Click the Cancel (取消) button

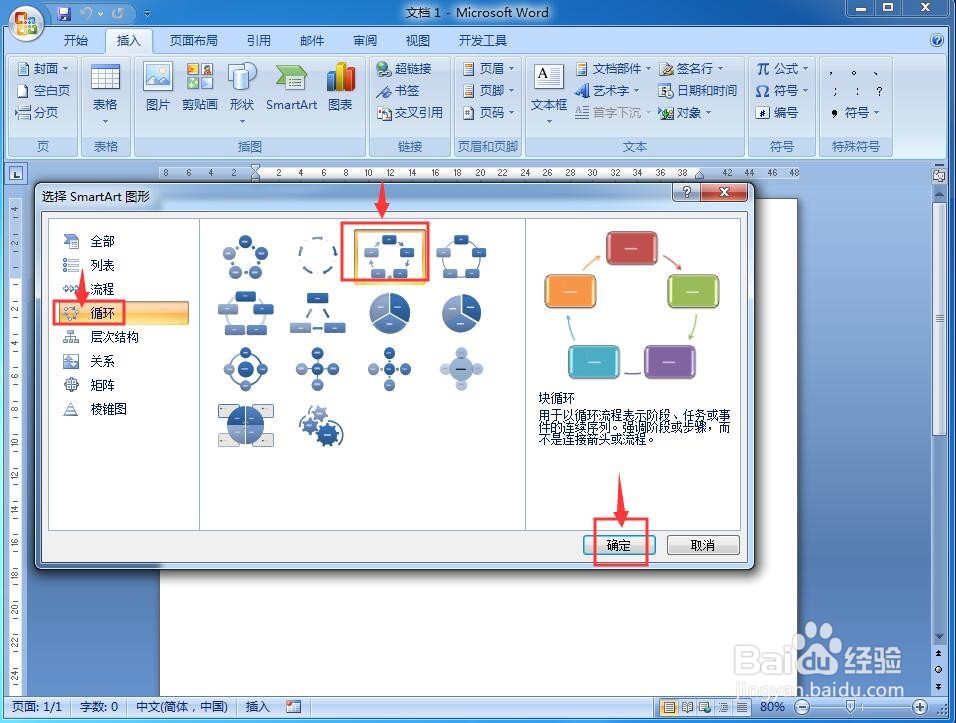coord(703,545)
